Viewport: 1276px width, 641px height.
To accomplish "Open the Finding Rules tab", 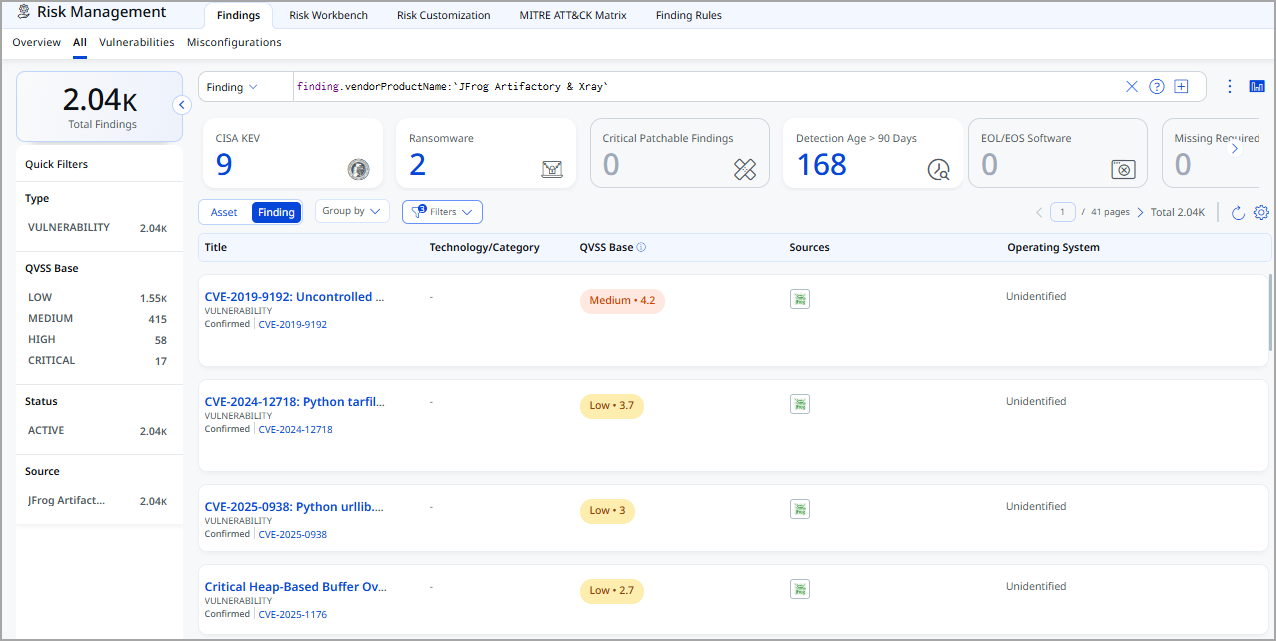I will tap(688, 15).
